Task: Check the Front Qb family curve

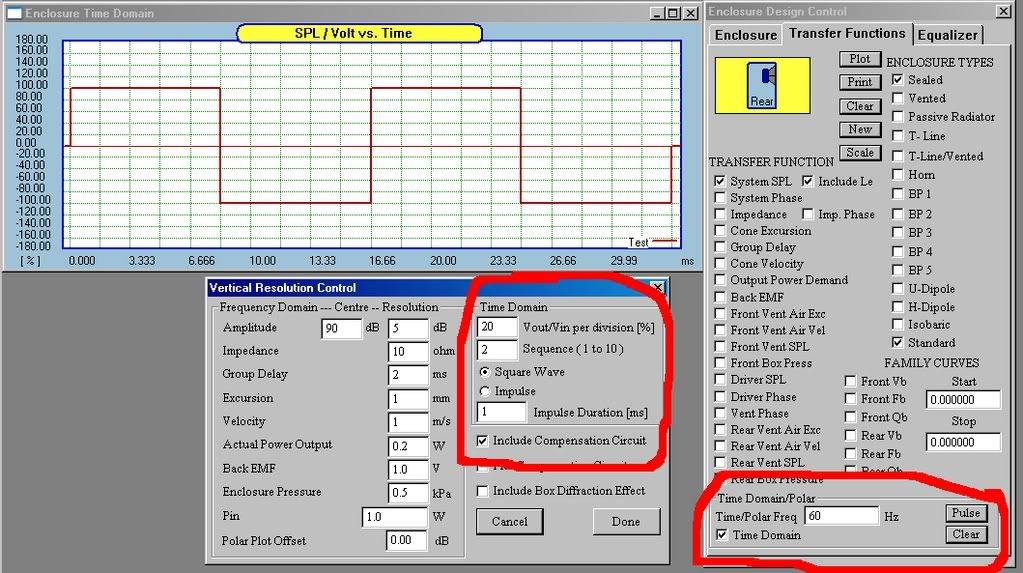Action: pyautogui.click(x=850, y=417)
